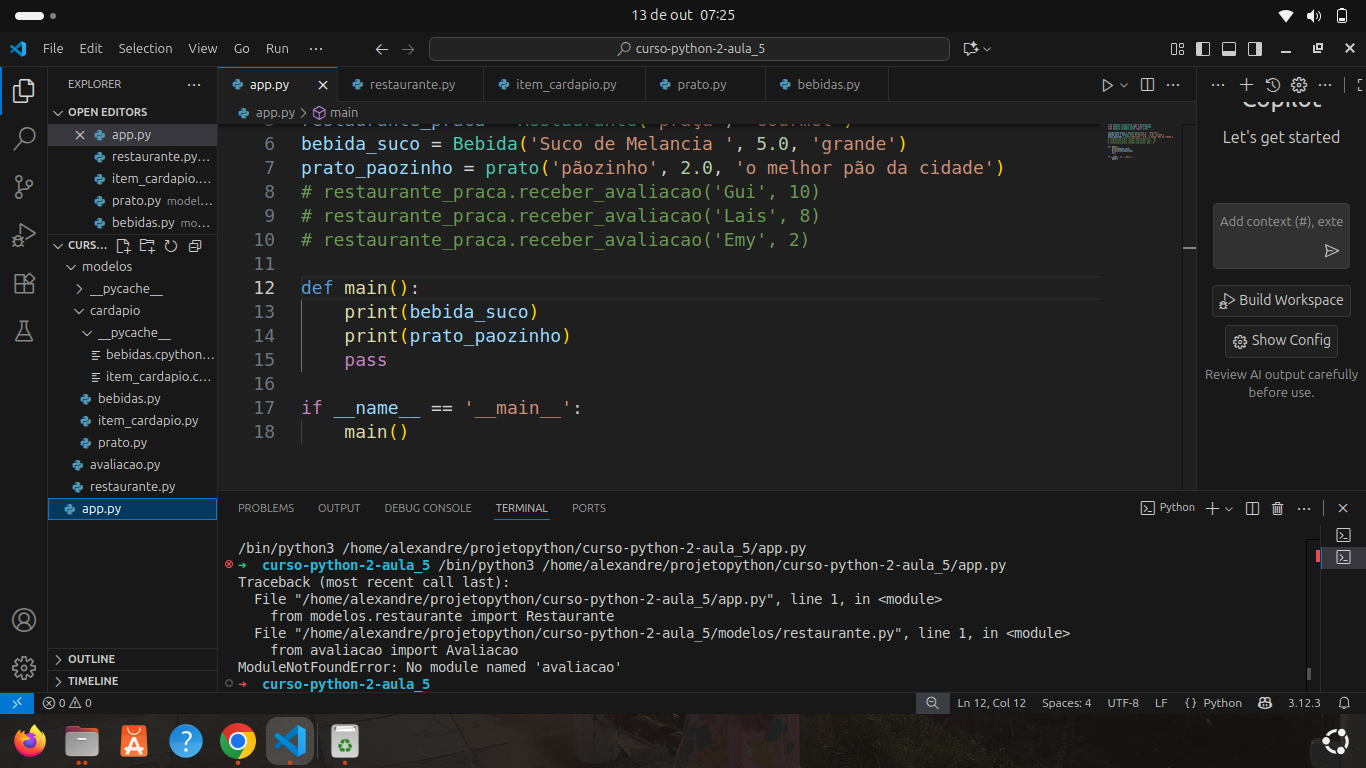This screenshot has width=1366, height=768.
Task: Toggle the bottom panel layout button
Action: click(1229, 48)
